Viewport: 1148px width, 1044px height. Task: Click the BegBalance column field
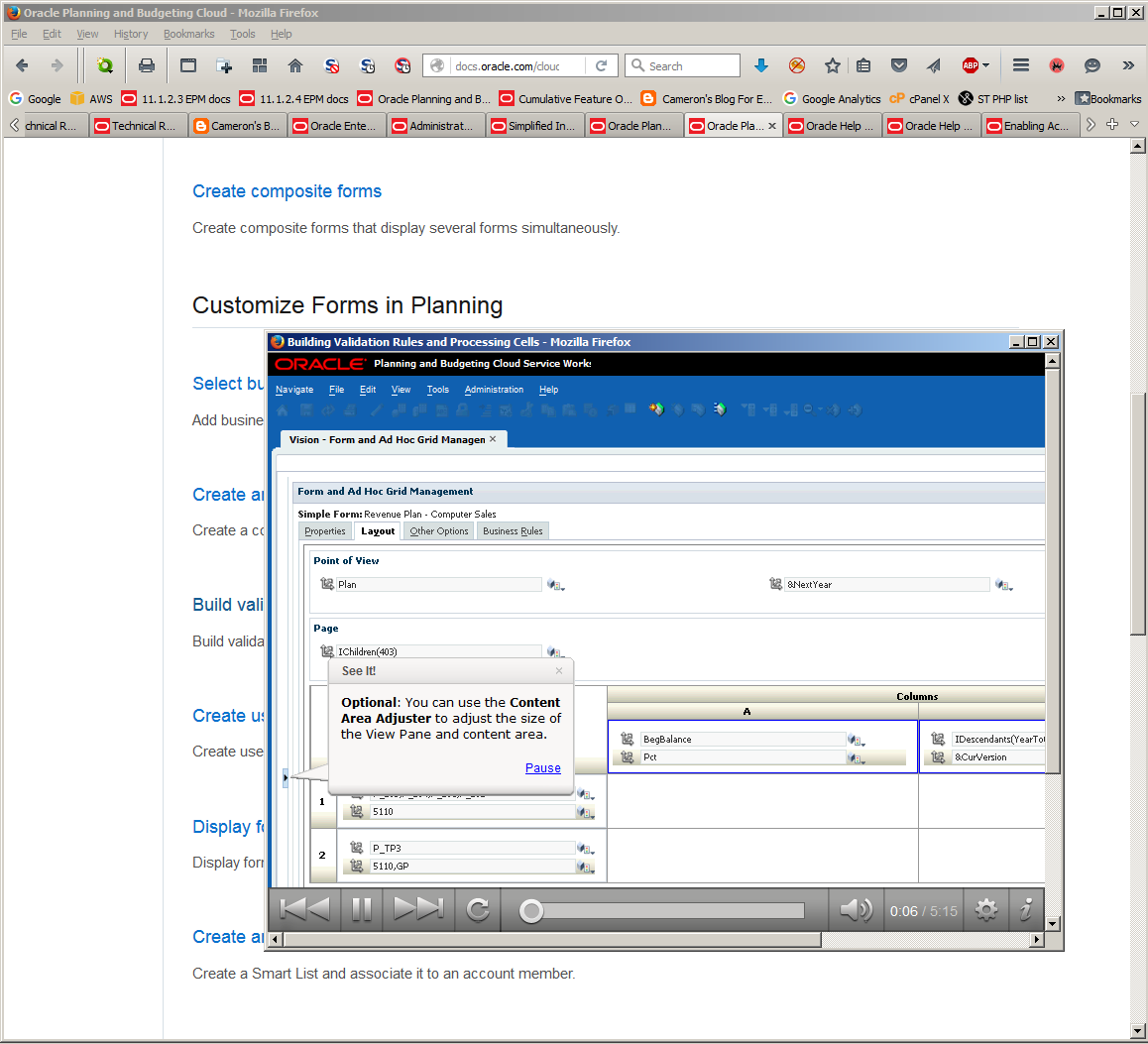(x=744, y=740)
